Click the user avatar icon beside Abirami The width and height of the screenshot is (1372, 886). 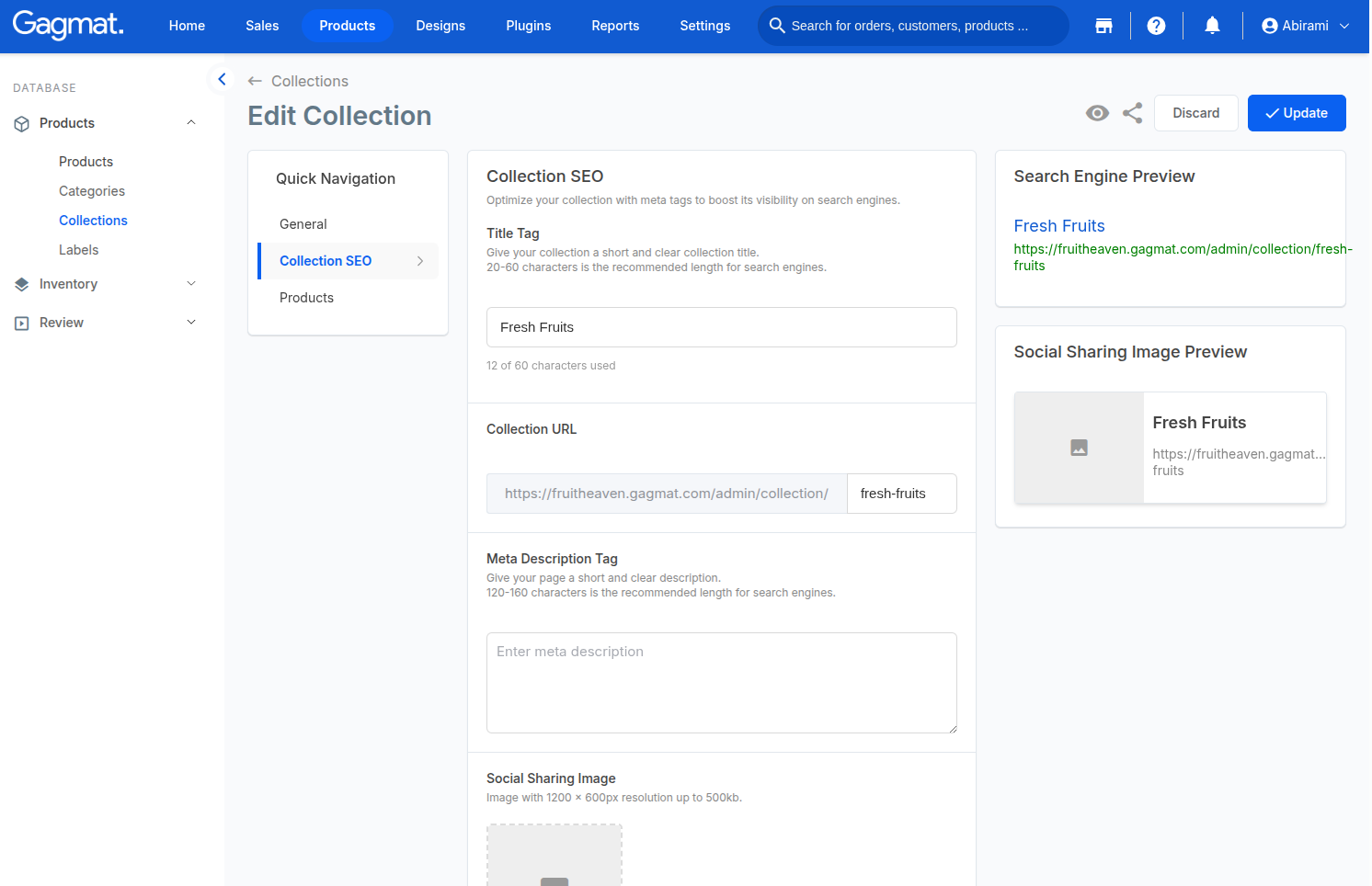[x=1270, y=26]
